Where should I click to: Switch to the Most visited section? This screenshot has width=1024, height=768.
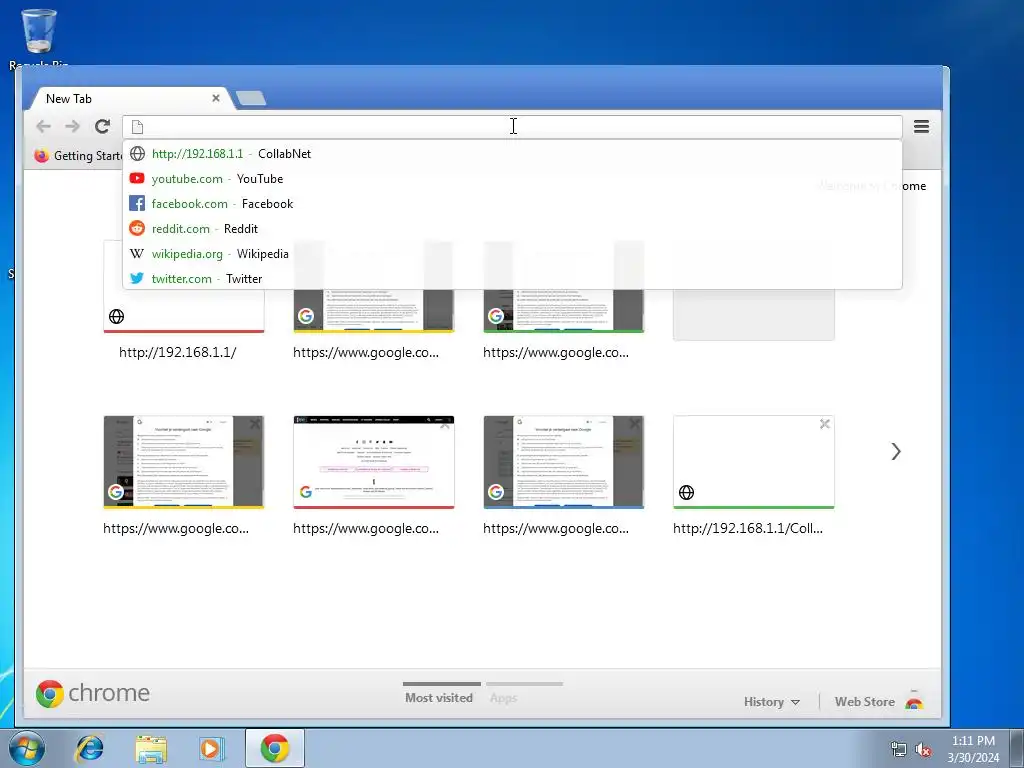click(x=439, y=697)
